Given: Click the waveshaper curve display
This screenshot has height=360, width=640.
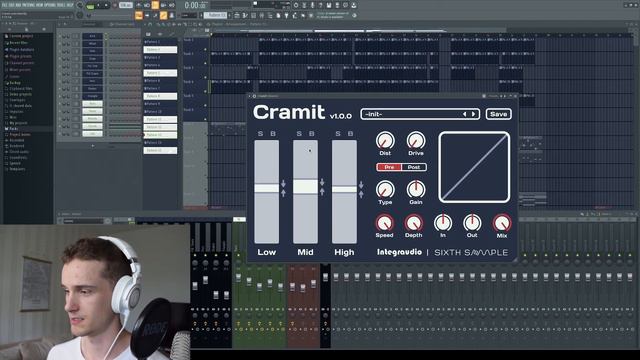Looking at the screenshot, I should [x=474, y=167].
